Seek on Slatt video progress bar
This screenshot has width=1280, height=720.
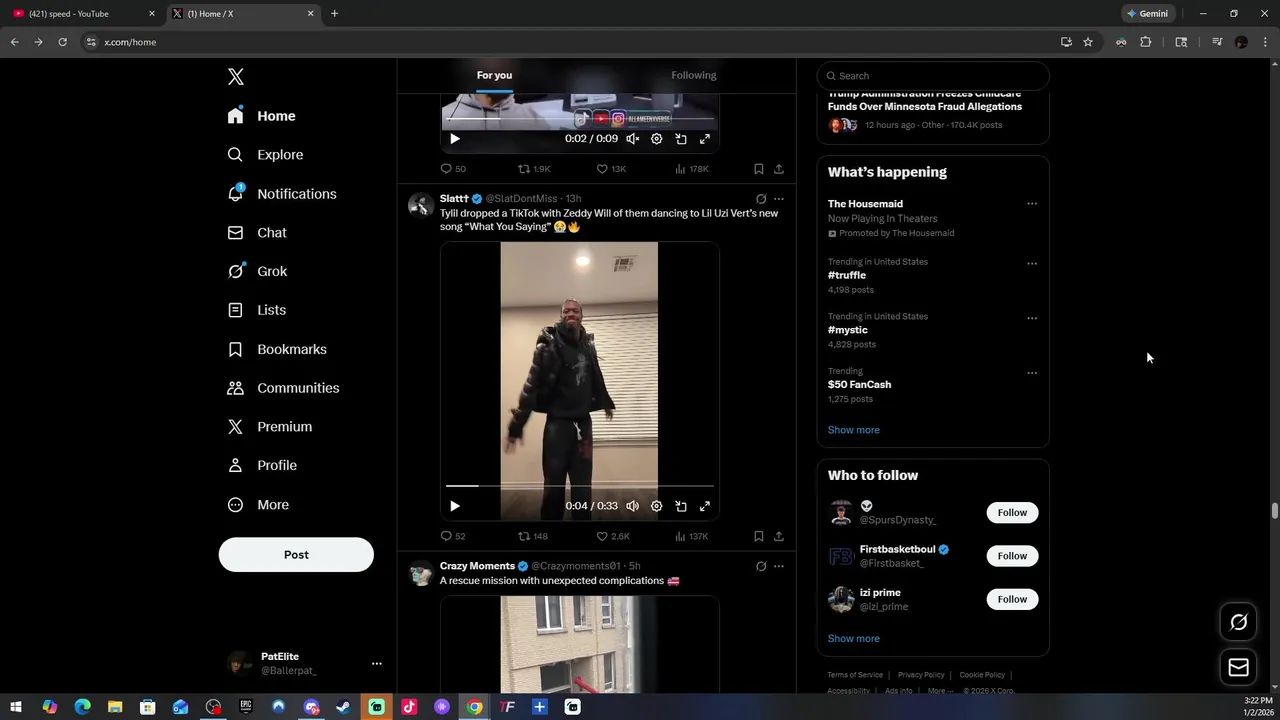point(580,486)
